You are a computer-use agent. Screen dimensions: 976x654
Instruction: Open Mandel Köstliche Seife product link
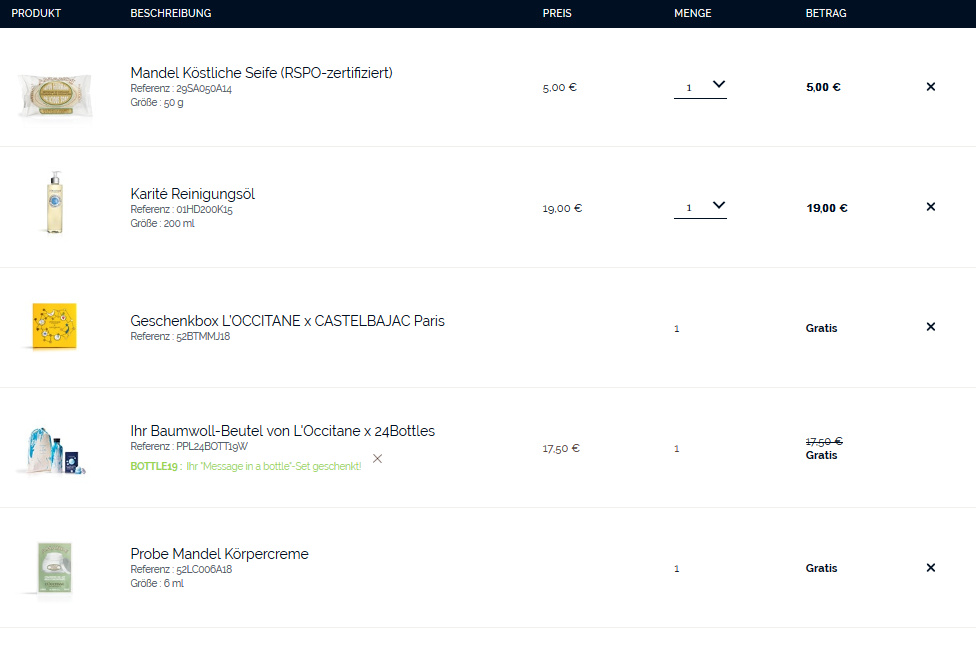(x=261, y=73)
